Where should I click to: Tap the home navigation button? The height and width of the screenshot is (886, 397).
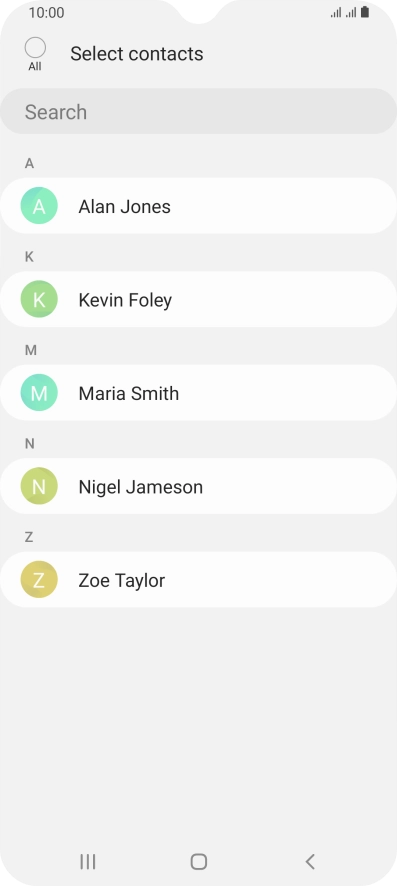click(x=199, y=861)
